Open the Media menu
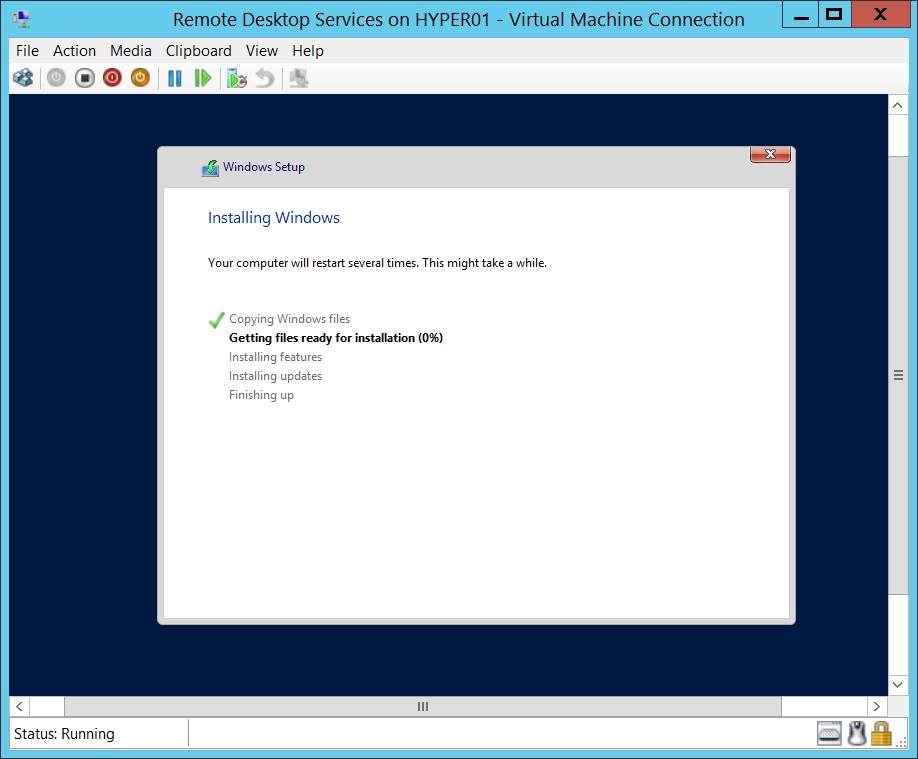The width and height of the screenshot is (918, 759). click(131, 51)
